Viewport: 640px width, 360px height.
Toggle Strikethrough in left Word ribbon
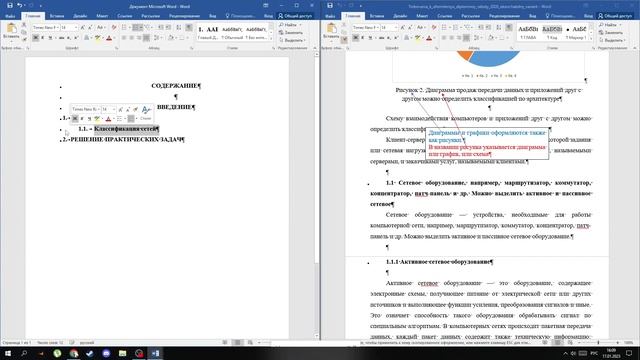coord(61,38)
